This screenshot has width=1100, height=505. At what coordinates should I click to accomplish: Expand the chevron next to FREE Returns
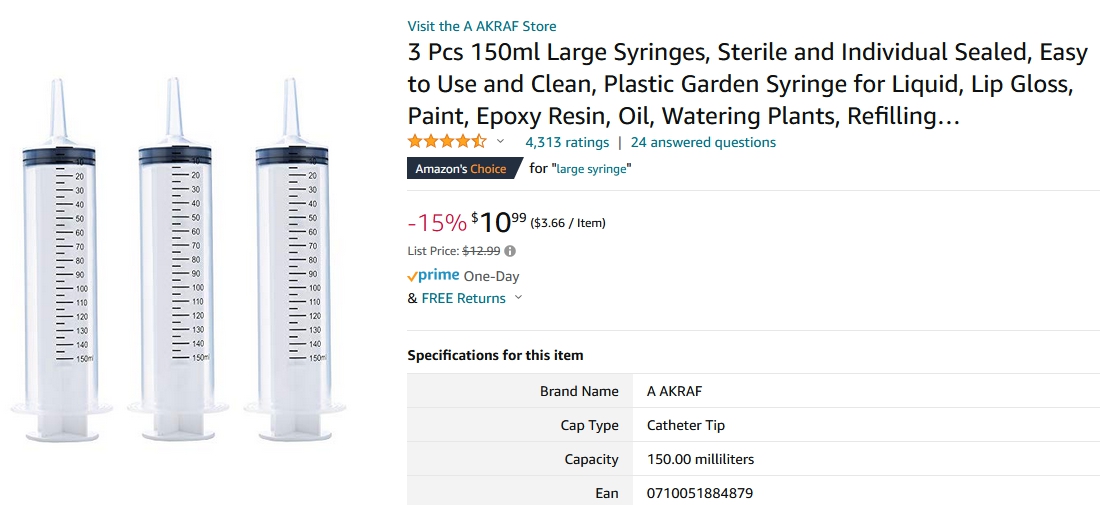click(x=518, y=298)
